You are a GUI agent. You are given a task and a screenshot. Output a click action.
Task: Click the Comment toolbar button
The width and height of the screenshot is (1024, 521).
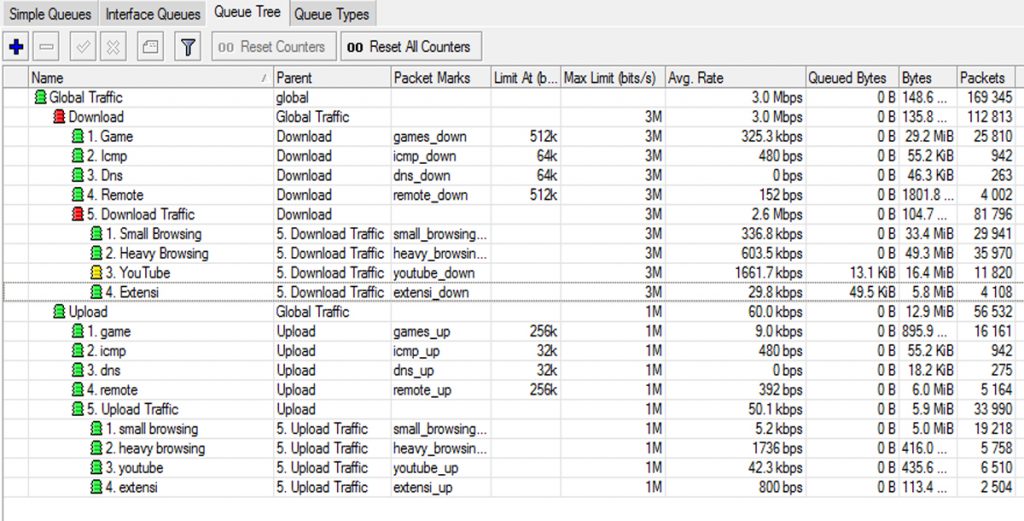coord(150,47)
